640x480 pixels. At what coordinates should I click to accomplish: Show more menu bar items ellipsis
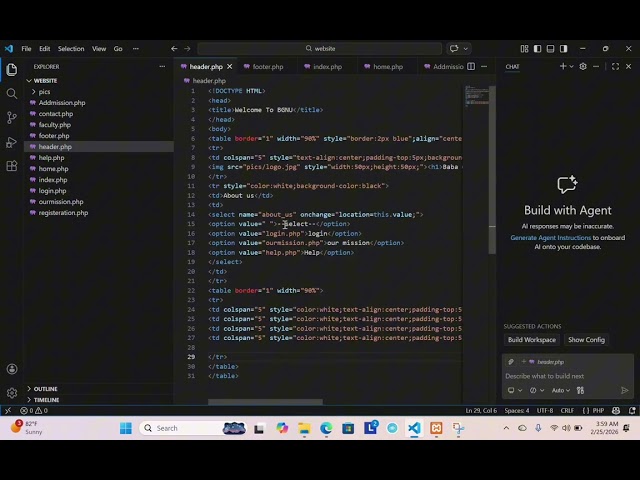pos(136,49)
